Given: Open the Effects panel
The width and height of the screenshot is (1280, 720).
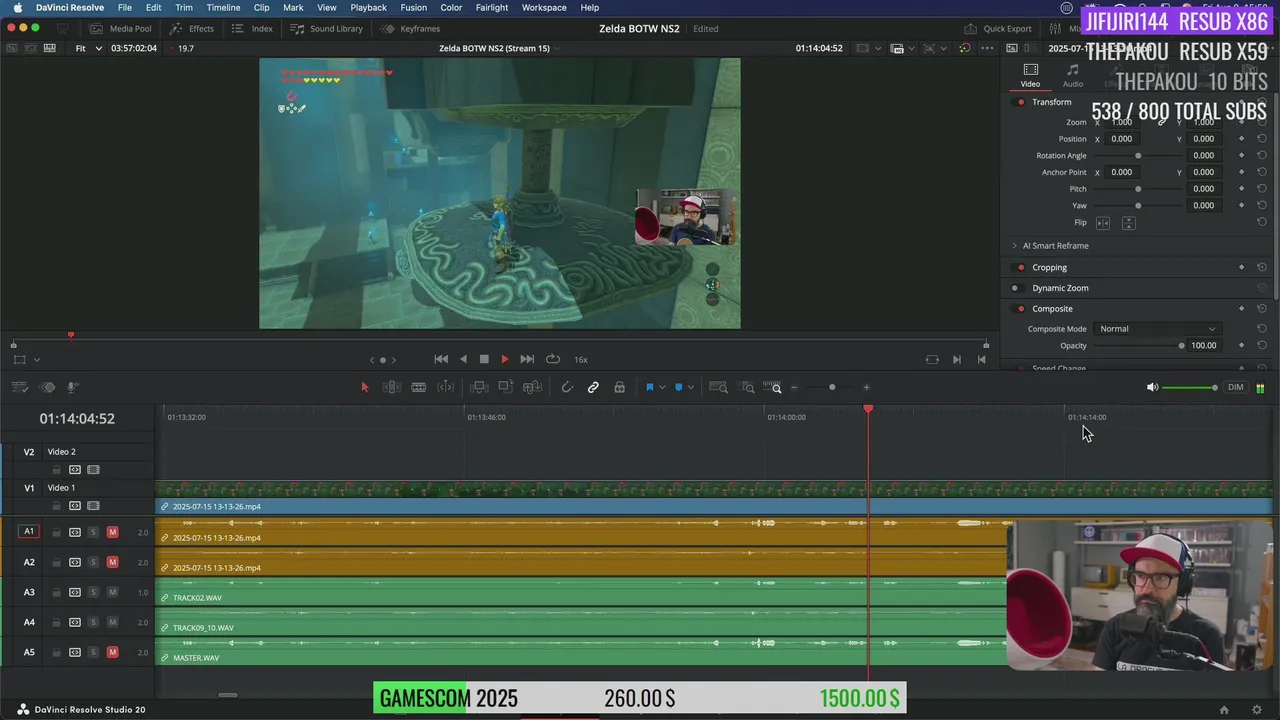Looking at the screenshot, I should pyautogui.click(x=192, y=29).
